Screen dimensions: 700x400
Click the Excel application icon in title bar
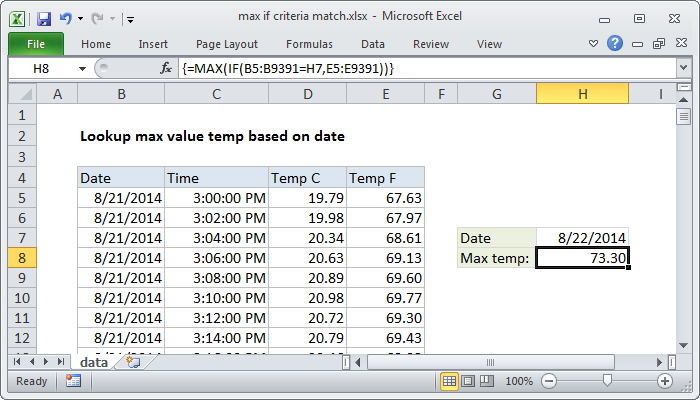(x=17, y=19)
